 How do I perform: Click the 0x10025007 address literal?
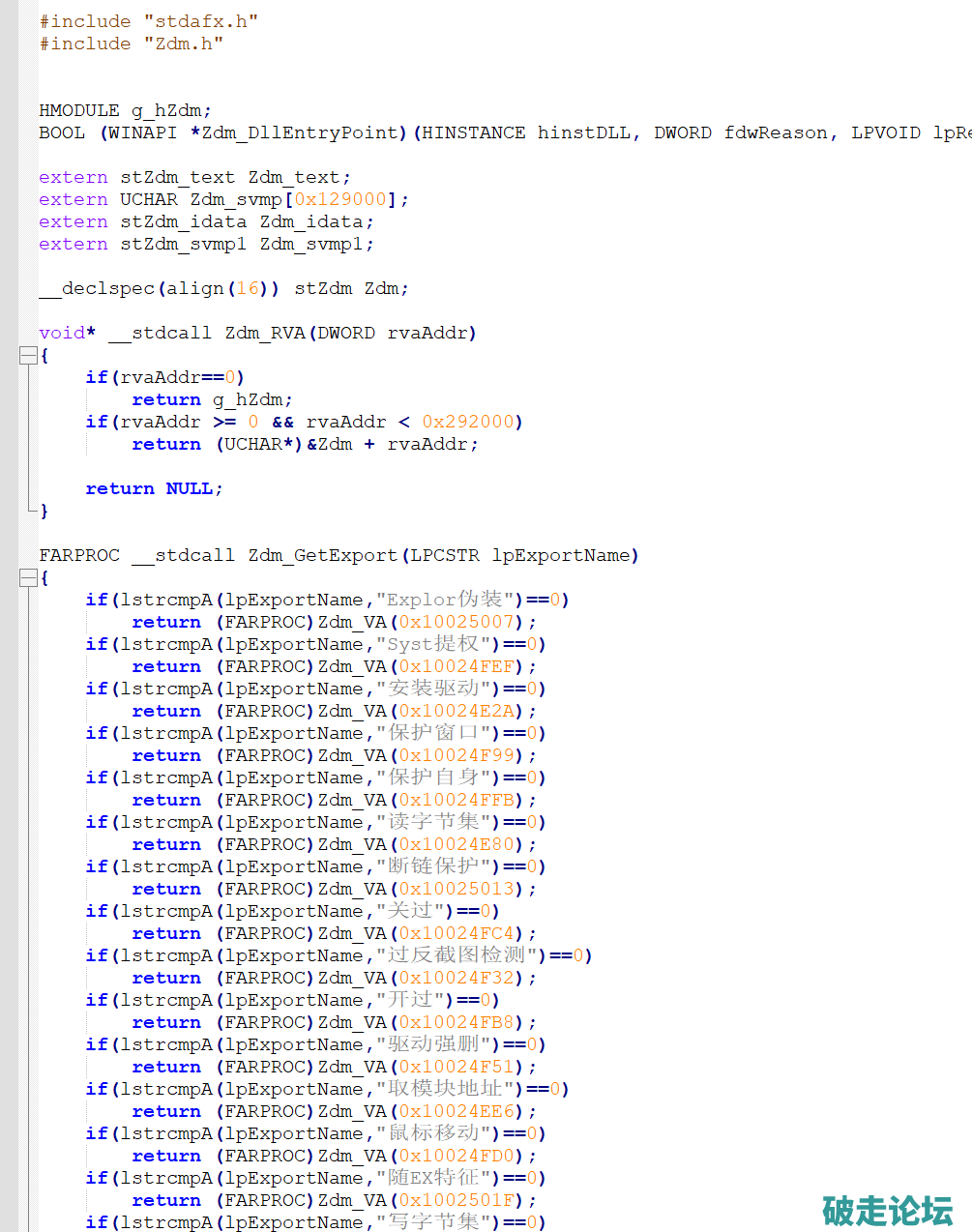pos(456,622)
